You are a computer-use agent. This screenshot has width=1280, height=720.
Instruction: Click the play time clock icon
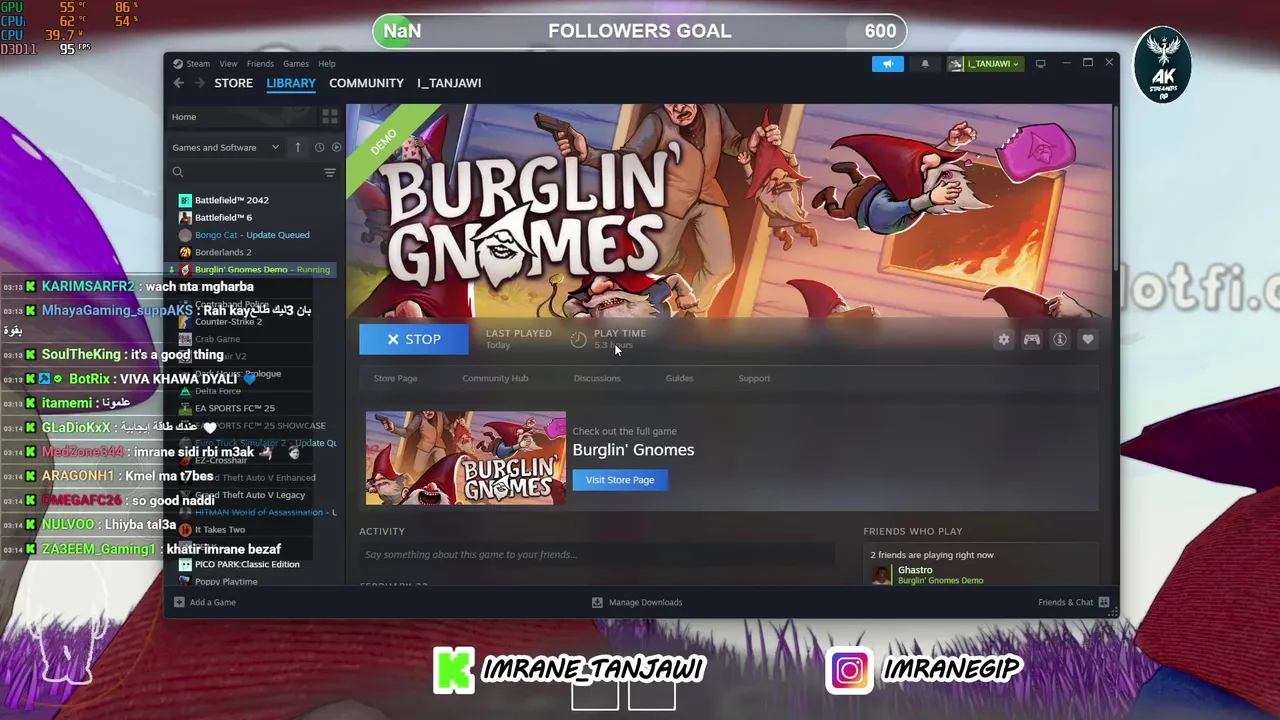(578, 339)
